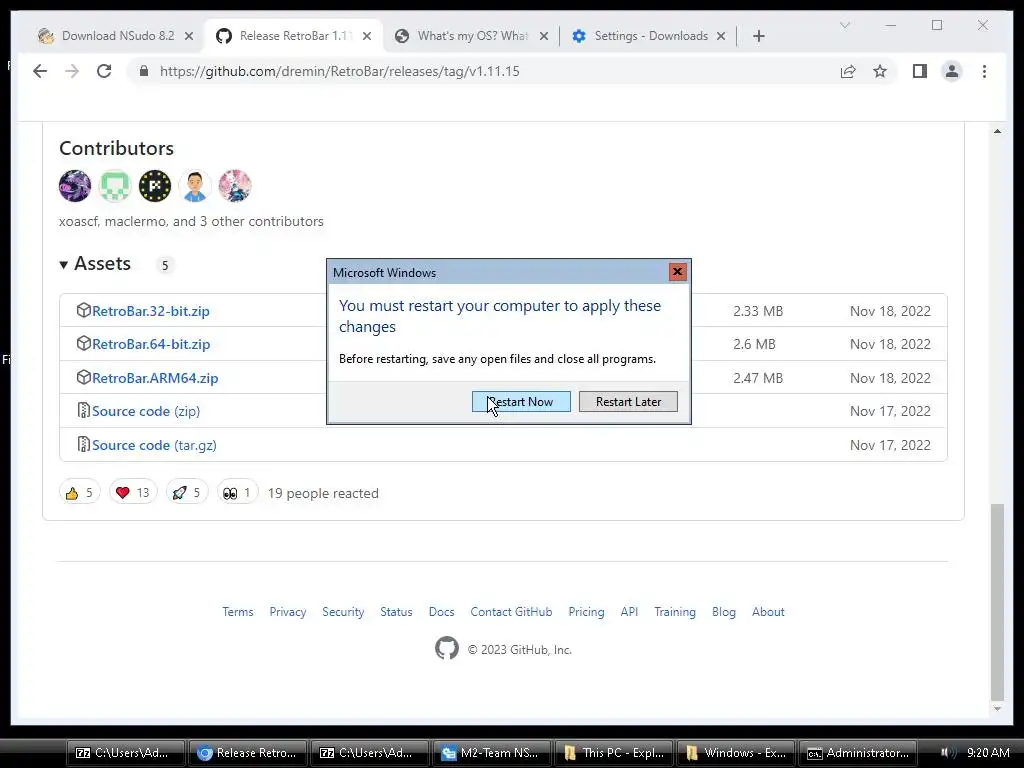Switch to the What's my OS tab
This screenshot has width=1024, height=768.
pyautogui.click(x=472, y=36)
